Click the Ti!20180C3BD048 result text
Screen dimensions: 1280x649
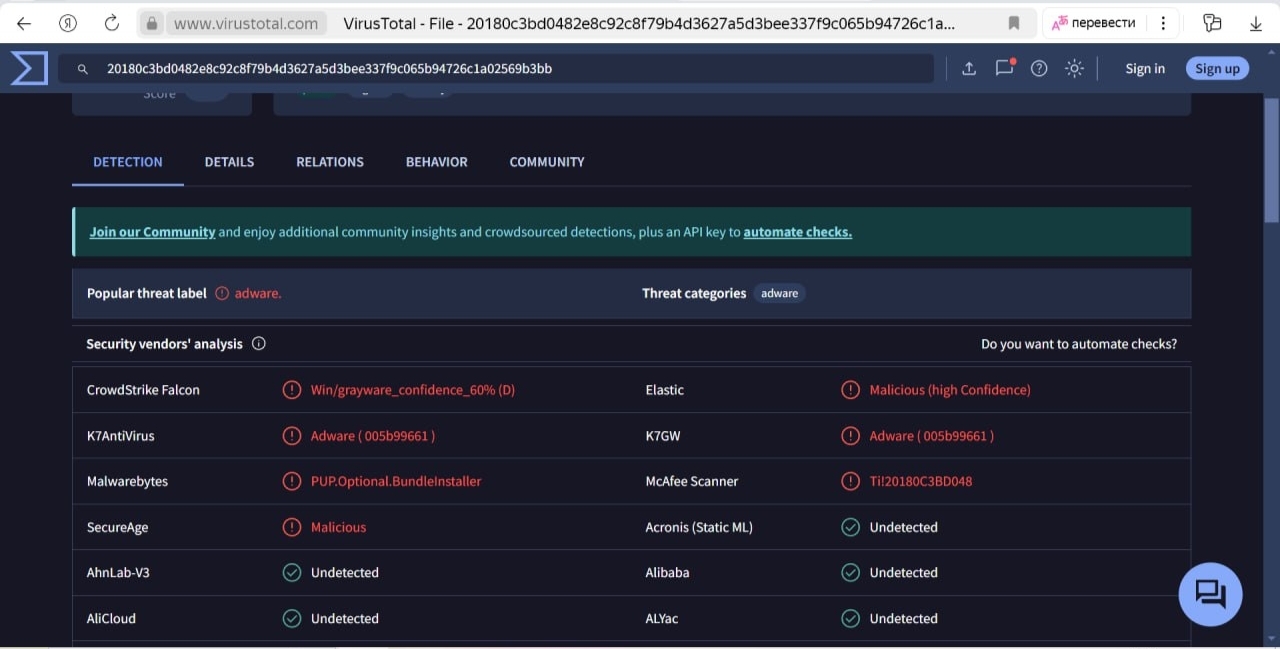click(921, 481)
